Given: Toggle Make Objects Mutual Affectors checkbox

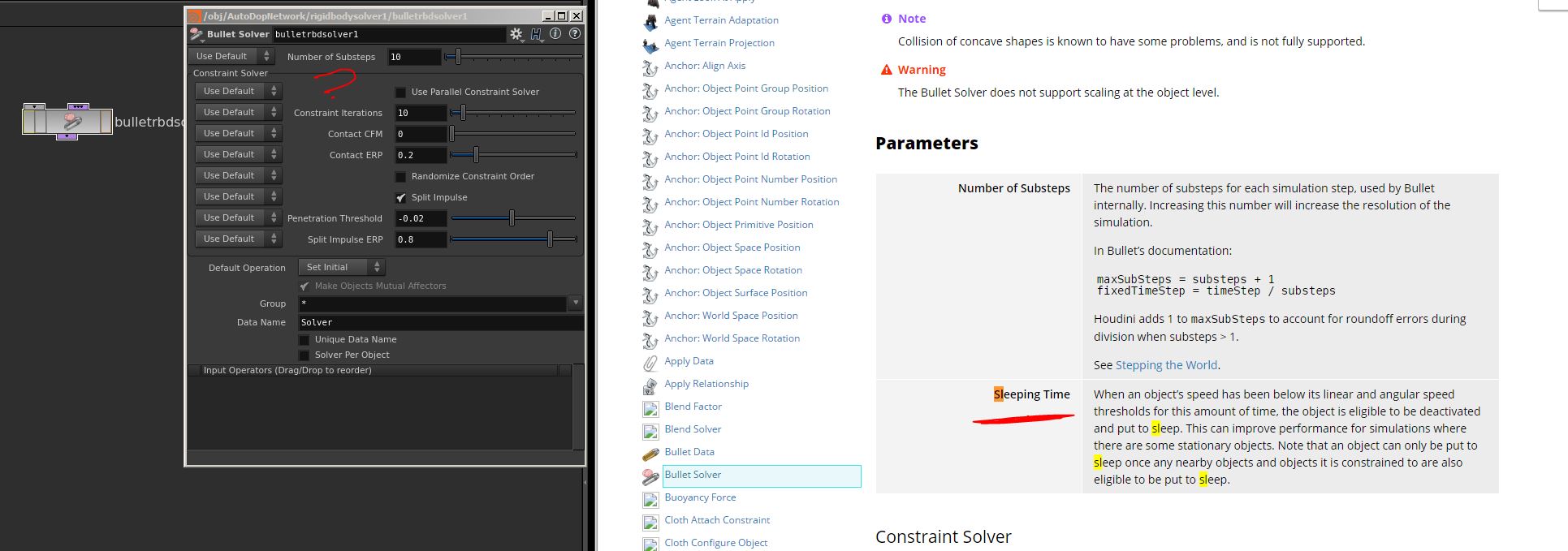Looking at the screenshot, I should [305, 286].
